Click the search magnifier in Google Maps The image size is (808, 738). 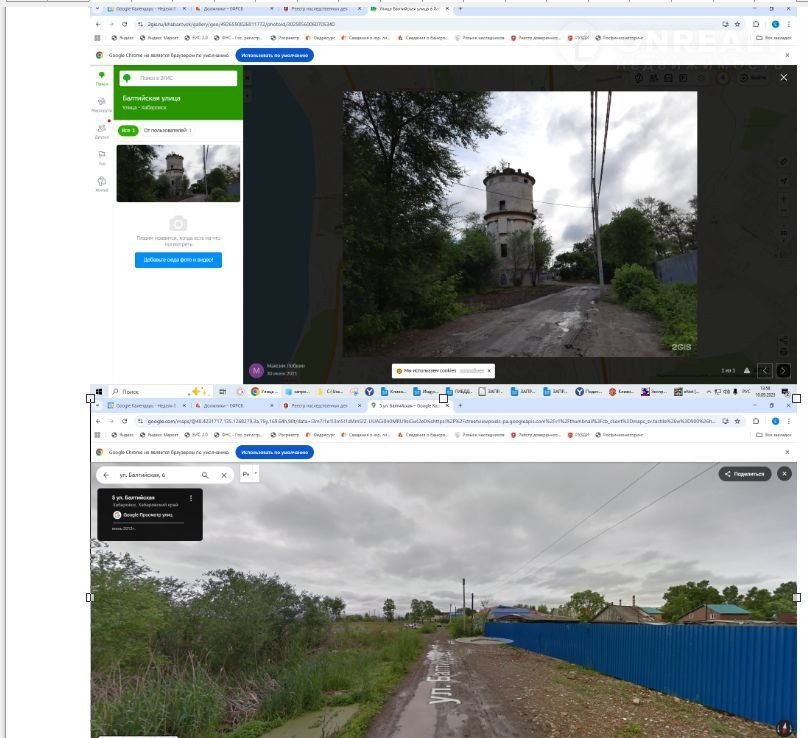205,475
